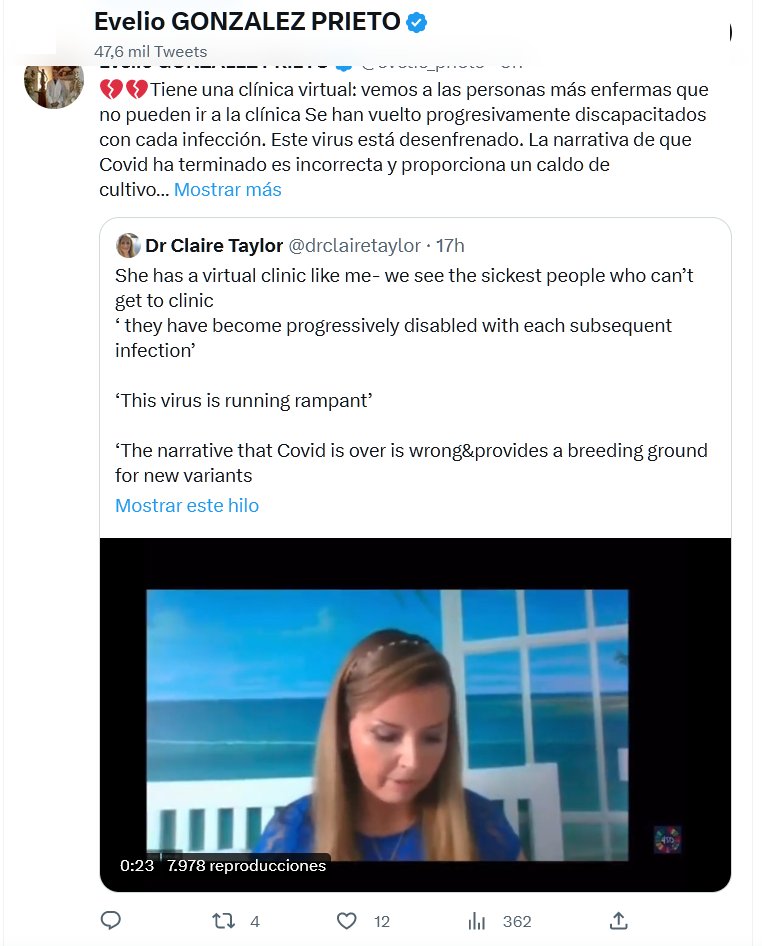Open the thread via "Mostrar este hilo"
Viewport: 762px width, 946px height.
tap(187, 506)
